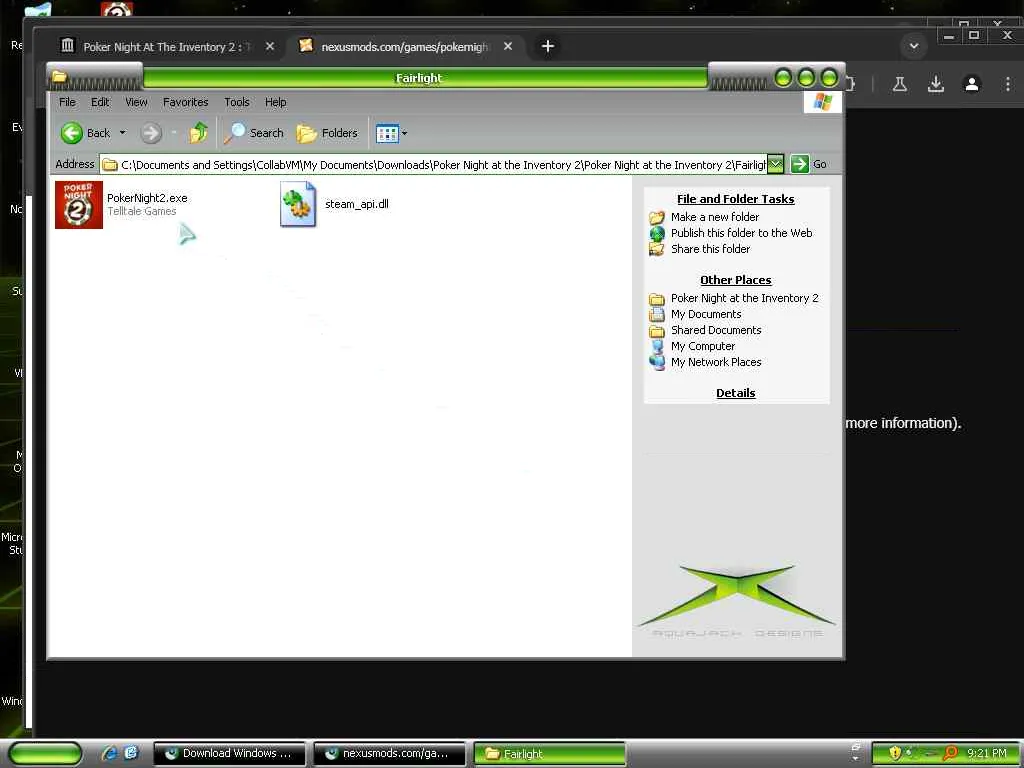Open a new browser tab with plus button
Viewport: 1024px width, 768px height.
tap(548, 46)
